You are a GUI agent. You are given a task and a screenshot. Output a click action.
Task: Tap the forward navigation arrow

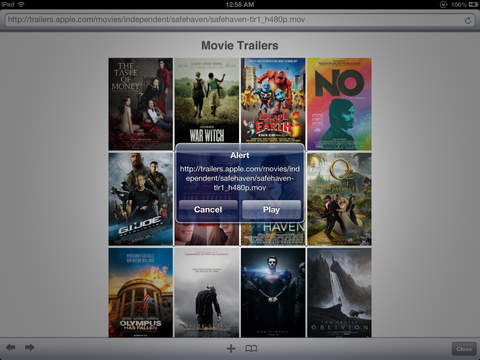[30, 348]
